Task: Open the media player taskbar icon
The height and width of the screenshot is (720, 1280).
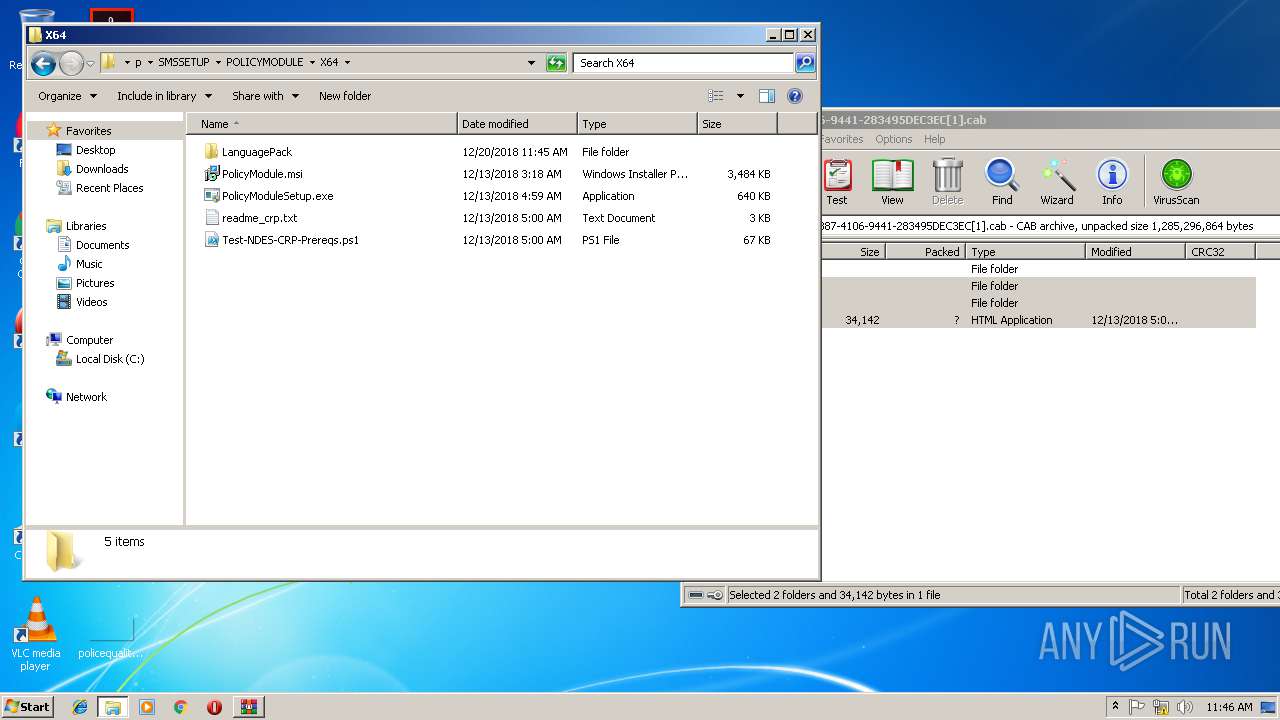Action: pyautogui.click(x=147, y=707)
